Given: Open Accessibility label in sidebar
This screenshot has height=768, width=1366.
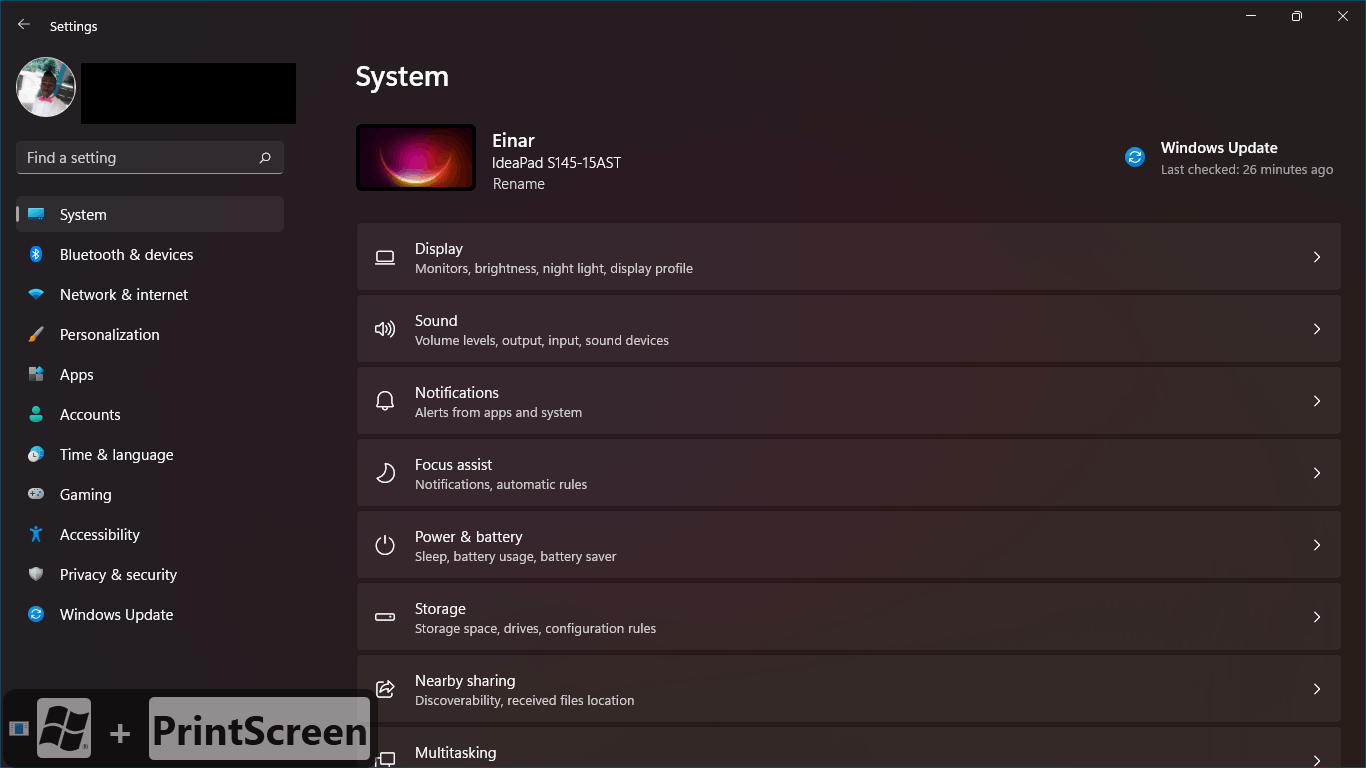Looking at the screenshot, I should click(99, 534).
